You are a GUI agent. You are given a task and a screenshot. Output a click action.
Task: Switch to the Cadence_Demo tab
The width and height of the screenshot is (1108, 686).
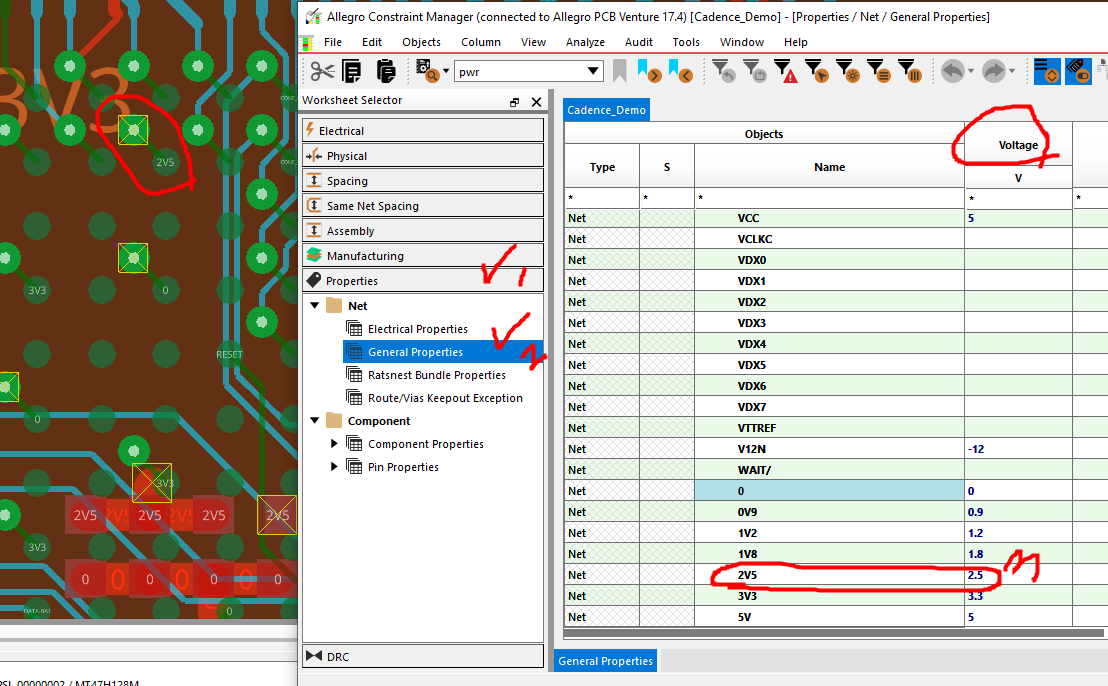click(606, 110)
